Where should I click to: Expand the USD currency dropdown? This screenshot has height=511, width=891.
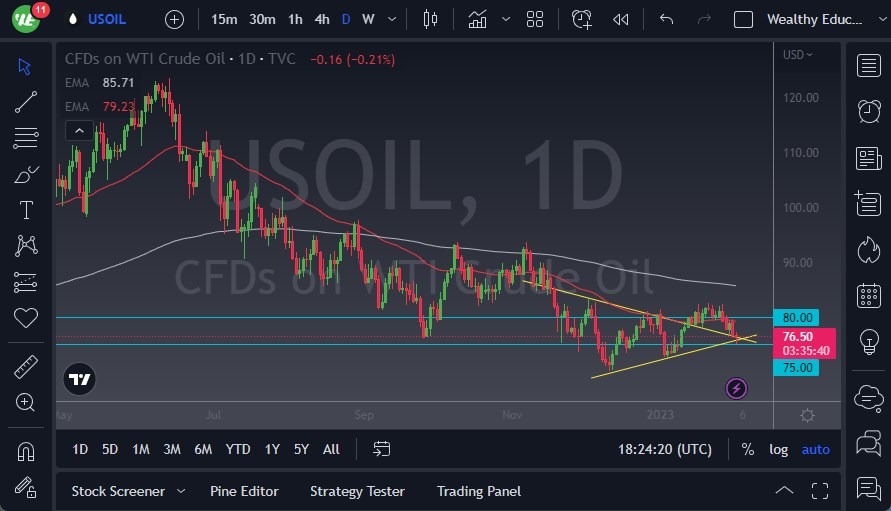(797, 55)
